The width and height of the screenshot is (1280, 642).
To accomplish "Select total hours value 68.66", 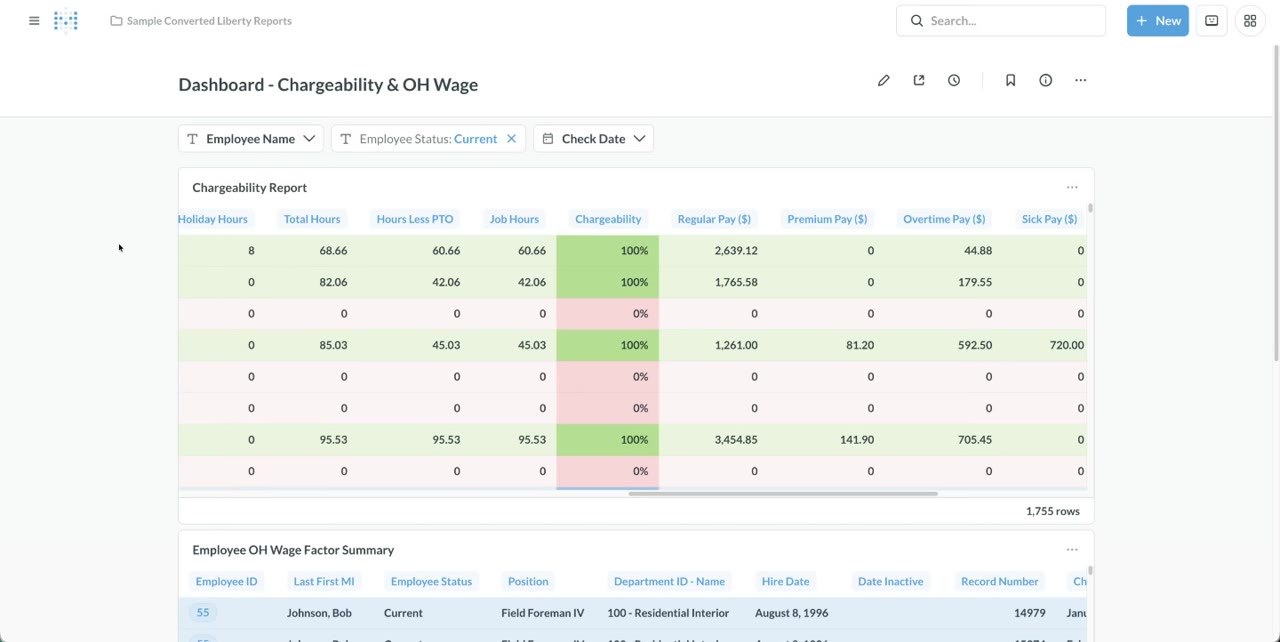I will point(333,251).
